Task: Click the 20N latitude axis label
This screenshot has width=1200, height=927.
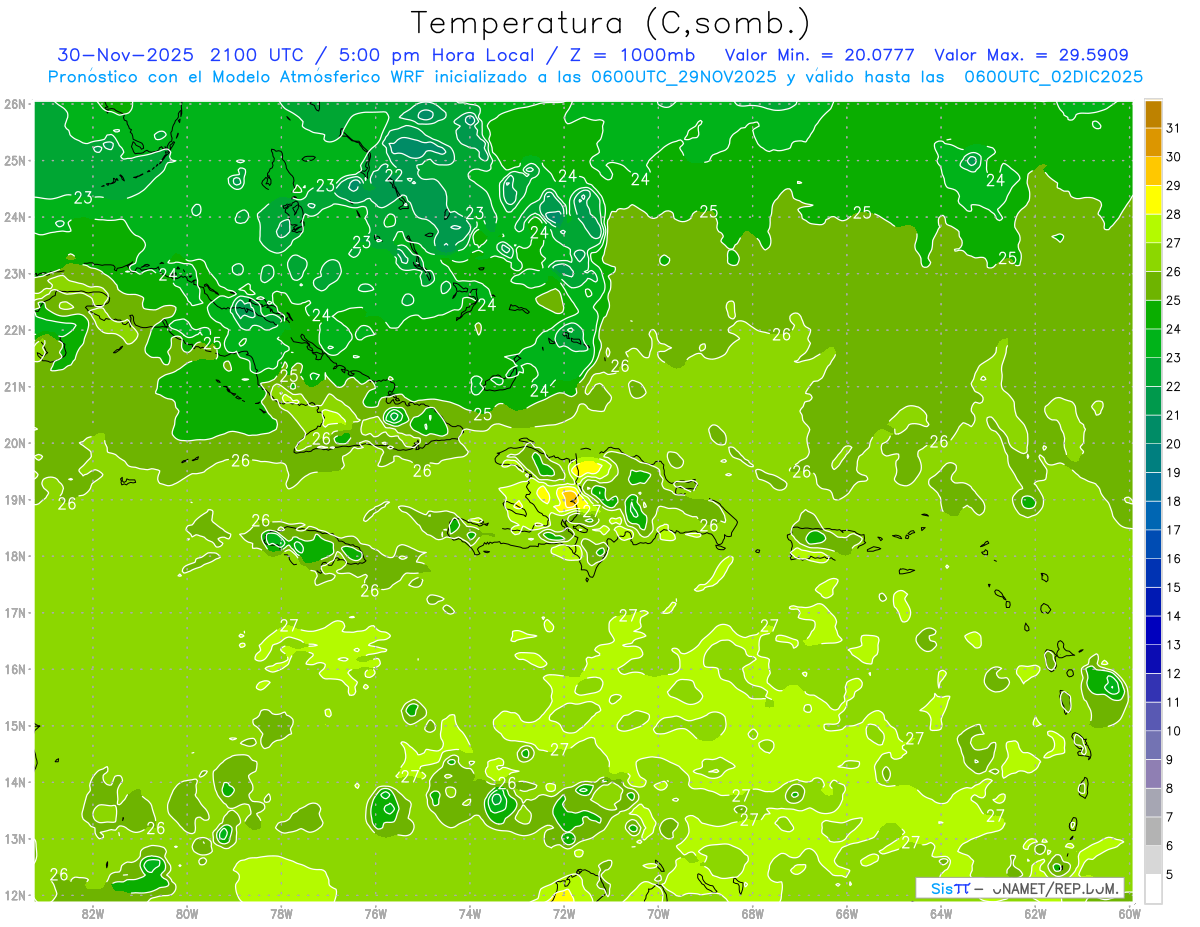Action: point(15,443)
